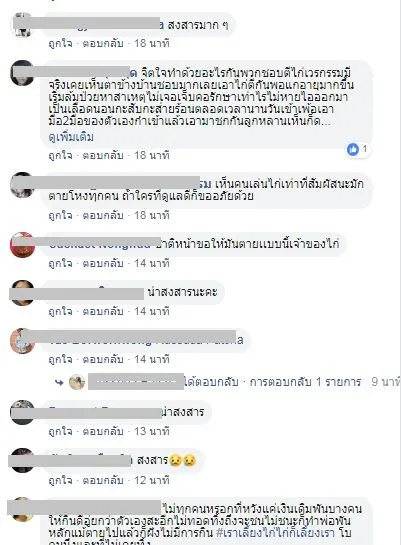
Task: Click the avatar beside the 'เห็นคนเล่นไก่' comment
Action: pyautogui.click(x=23, y=185)
